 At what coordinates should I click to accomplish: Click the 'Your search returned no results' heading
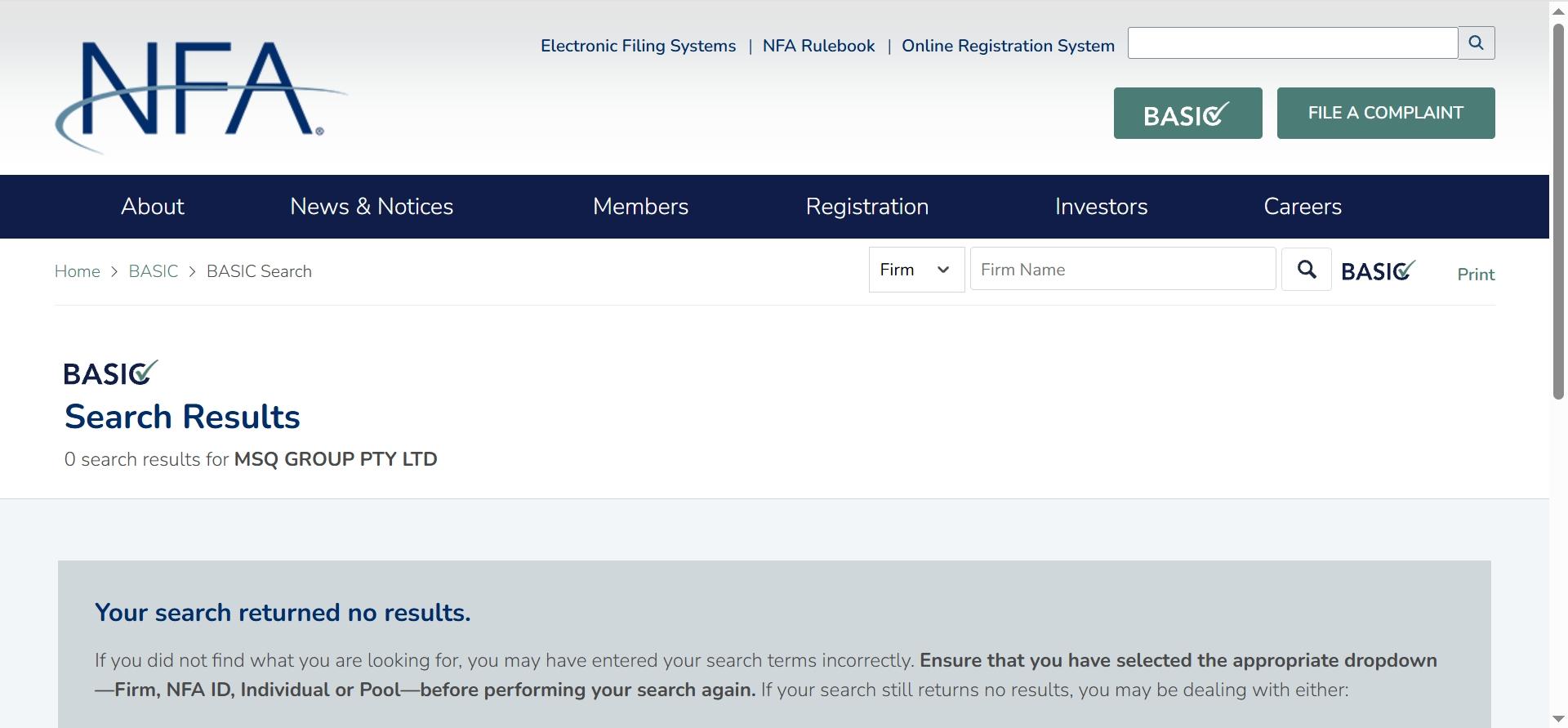pyautogui.click(x=283, y=613)
